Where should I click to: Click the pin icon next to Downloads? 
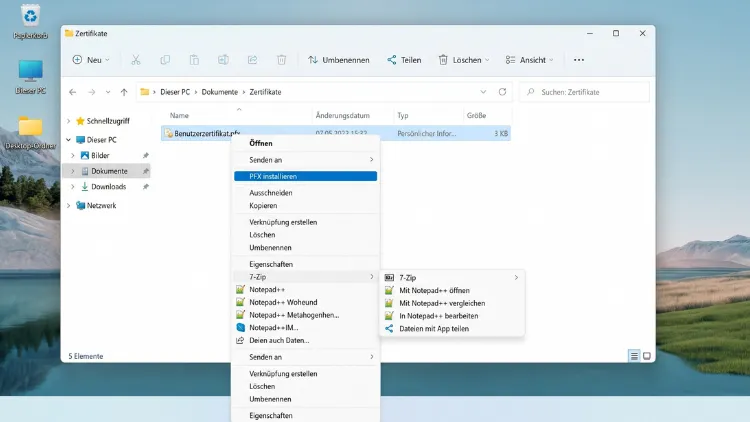pyautogui.click(x=146, y=187)
